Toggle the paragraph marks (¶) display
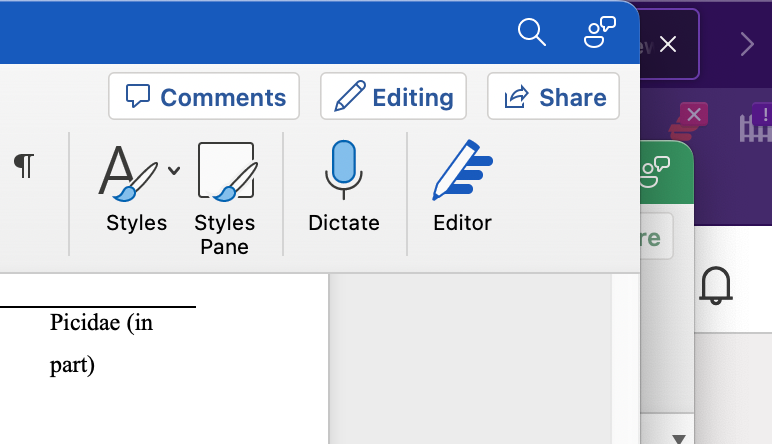772x444 pixels. coord(24,166)
